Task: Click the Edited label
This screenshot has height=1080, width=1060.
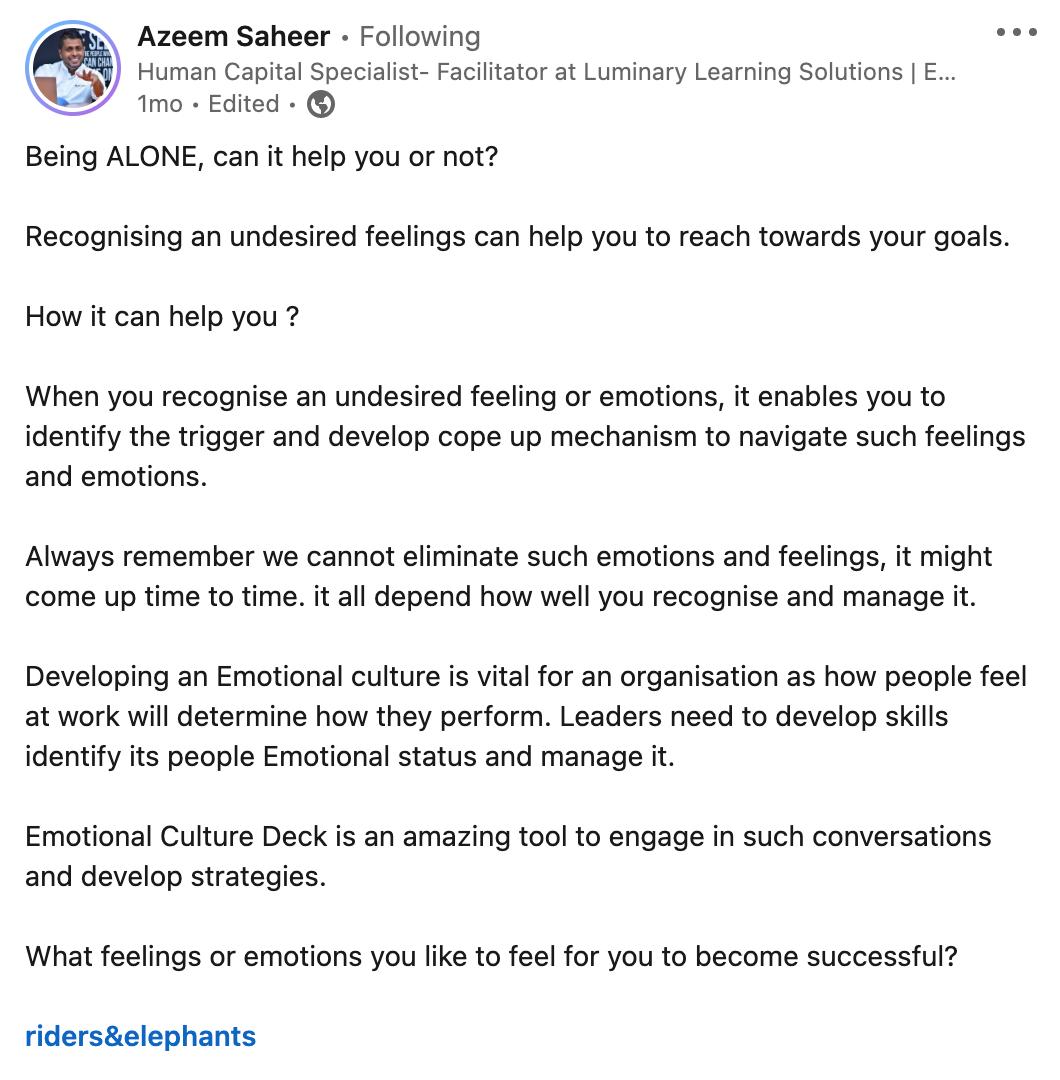Action: coord(243,104)
